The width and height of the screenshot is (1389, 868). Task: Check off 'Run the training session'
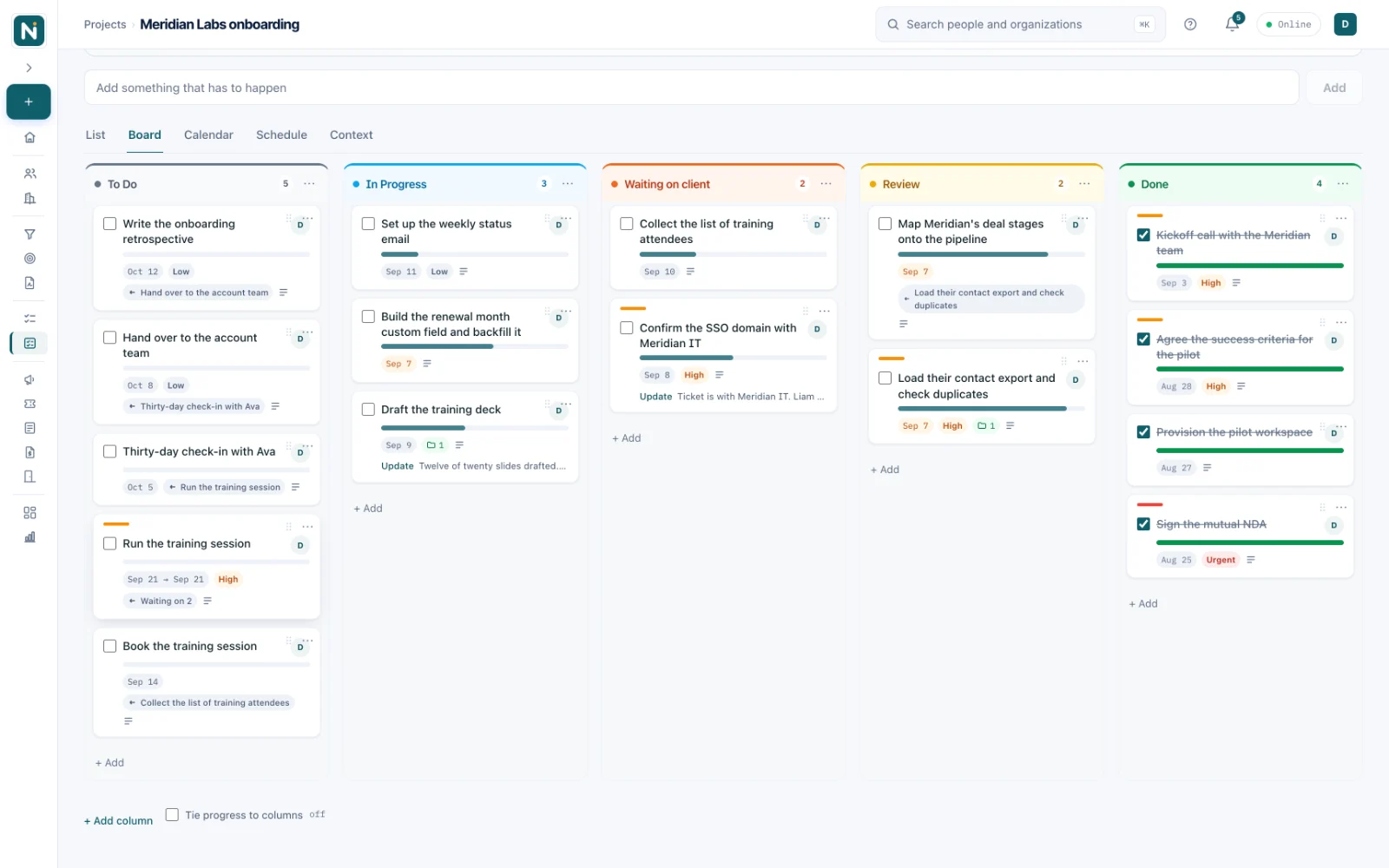[110, 543]
